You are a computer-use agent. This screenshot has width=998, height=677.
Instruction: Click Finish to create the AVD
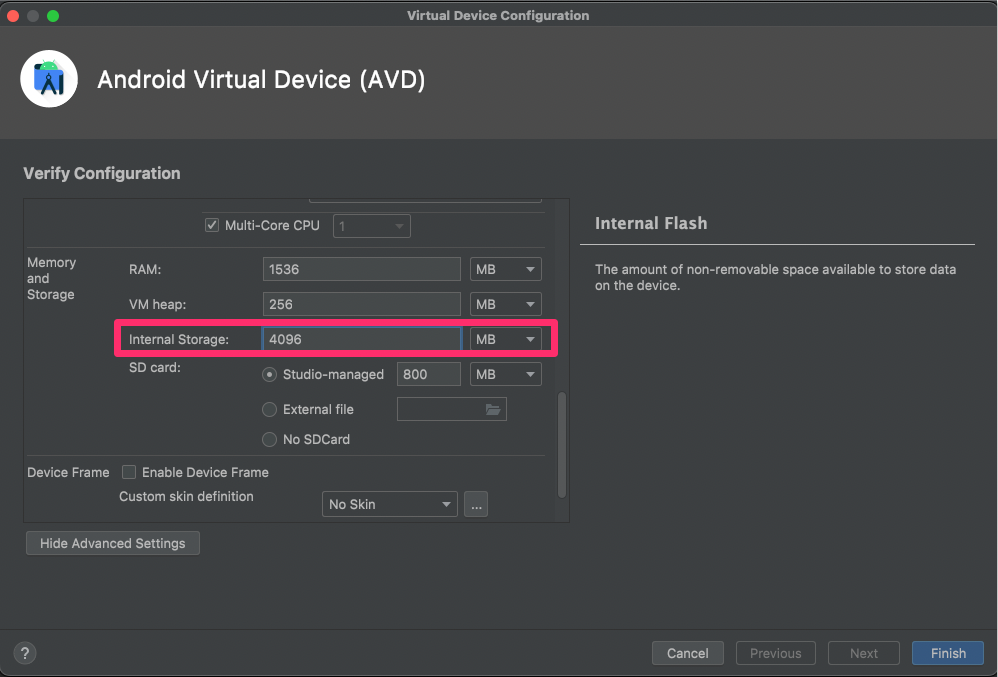point(948,653)
